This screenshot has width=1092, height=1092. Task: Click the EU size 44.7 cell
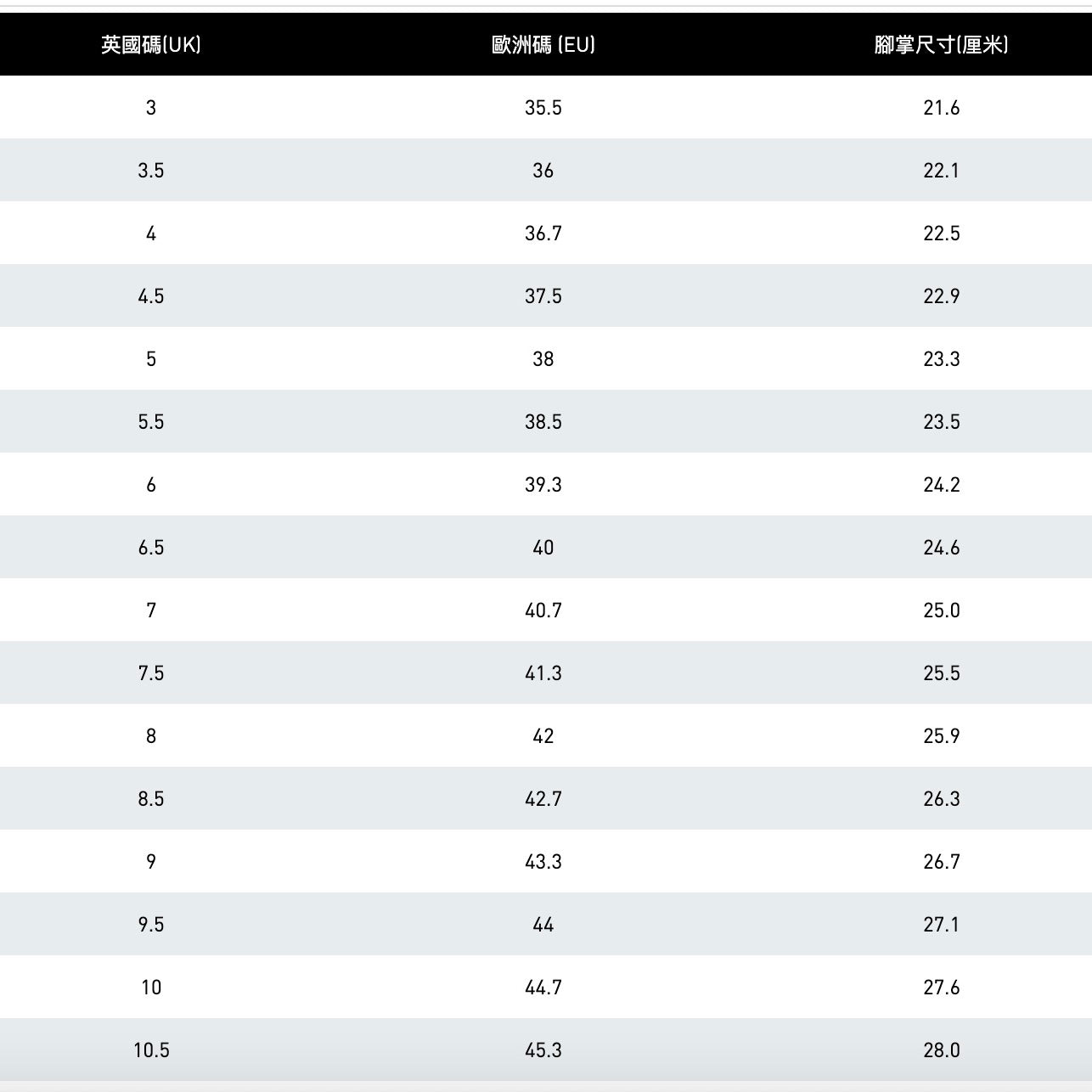tap(543, 988)
